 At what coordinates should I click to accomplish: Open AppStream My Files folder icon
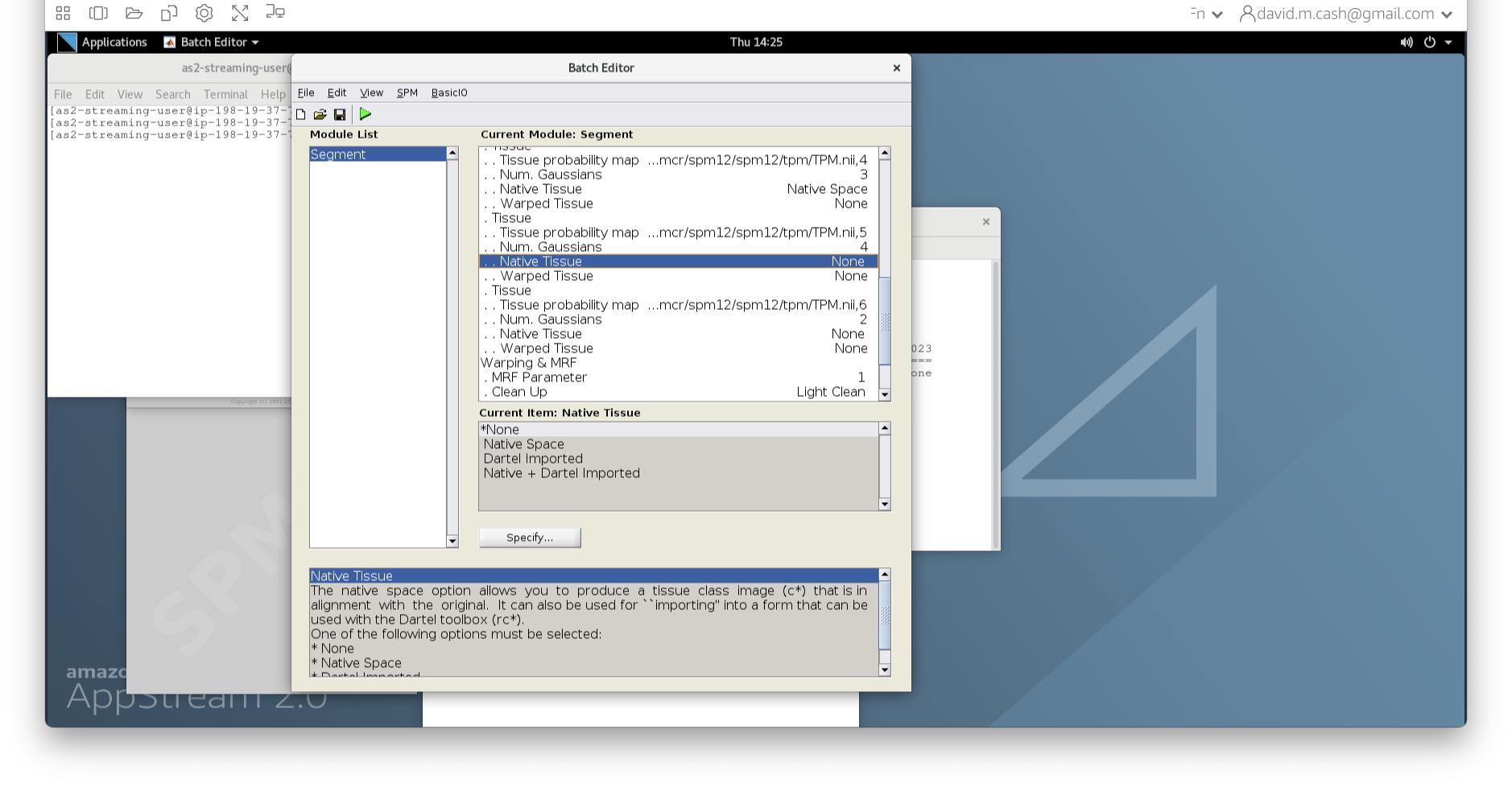point(134,13)
